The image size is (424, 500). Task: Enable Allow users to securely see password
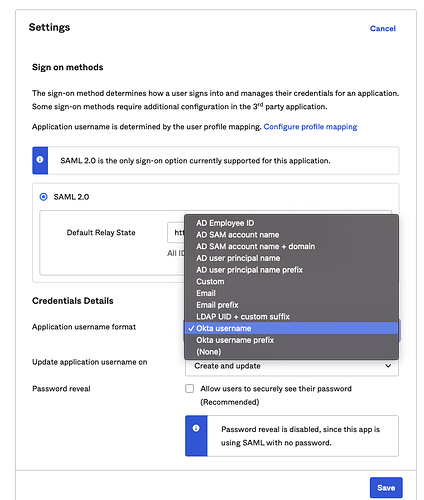point(190,389)
